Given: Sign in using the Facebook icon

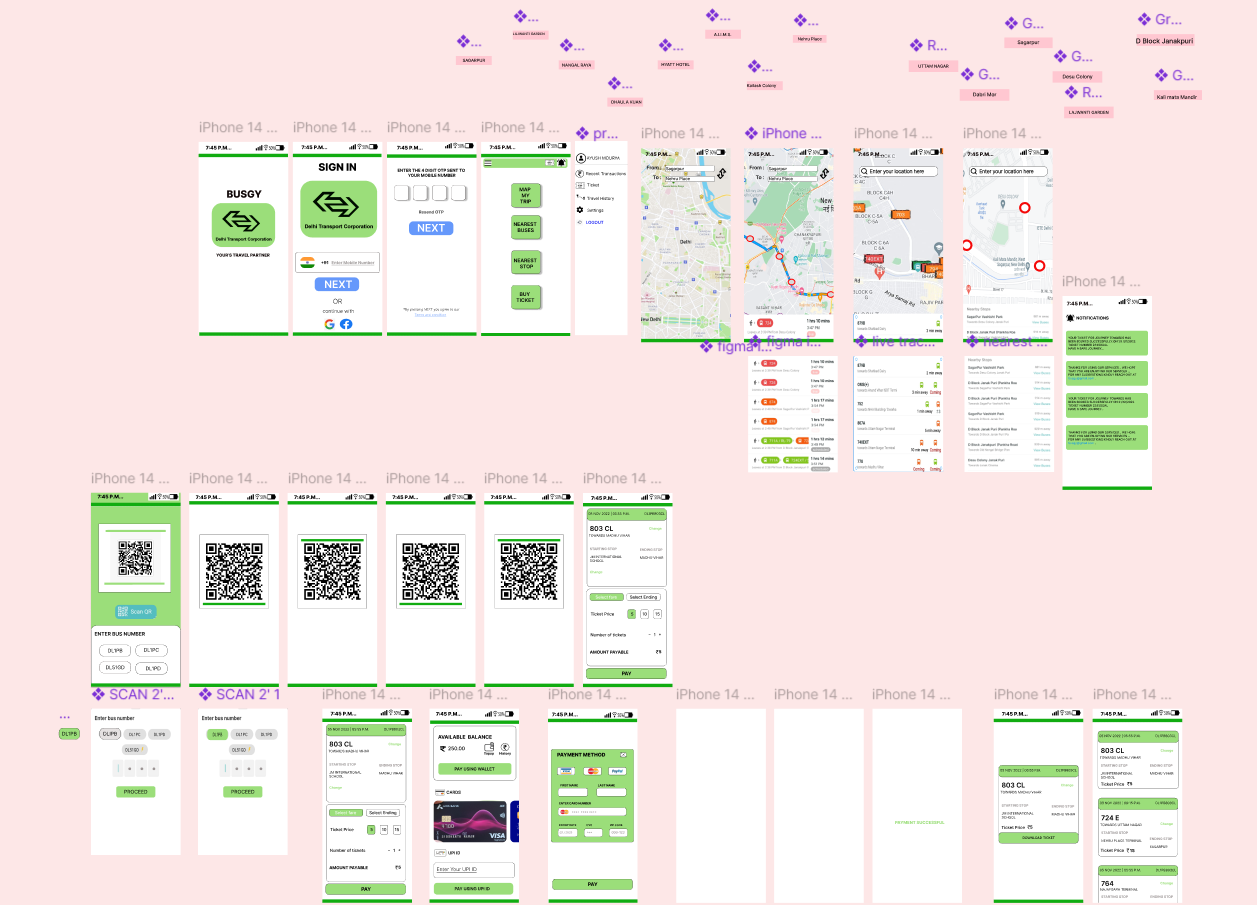Looking at the screenshot, I should click(347, 324).
